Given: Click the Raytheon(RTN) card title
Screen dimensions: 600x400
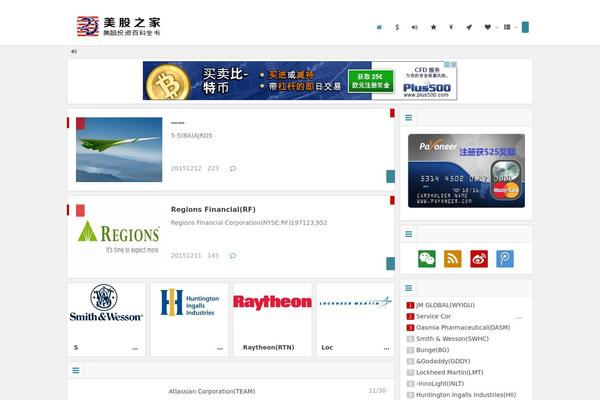Looking at the screenshot, I should [269, 347].
